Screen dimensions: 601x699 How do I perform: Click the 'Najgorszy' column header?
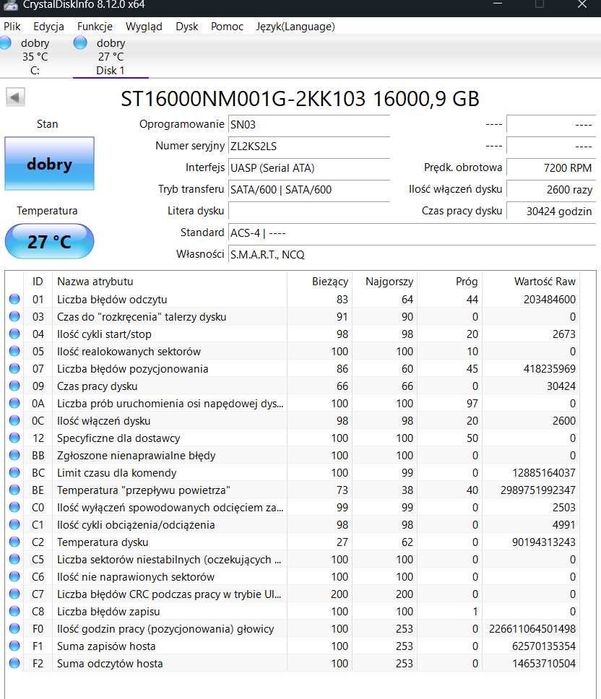click(x=389, y=281)
